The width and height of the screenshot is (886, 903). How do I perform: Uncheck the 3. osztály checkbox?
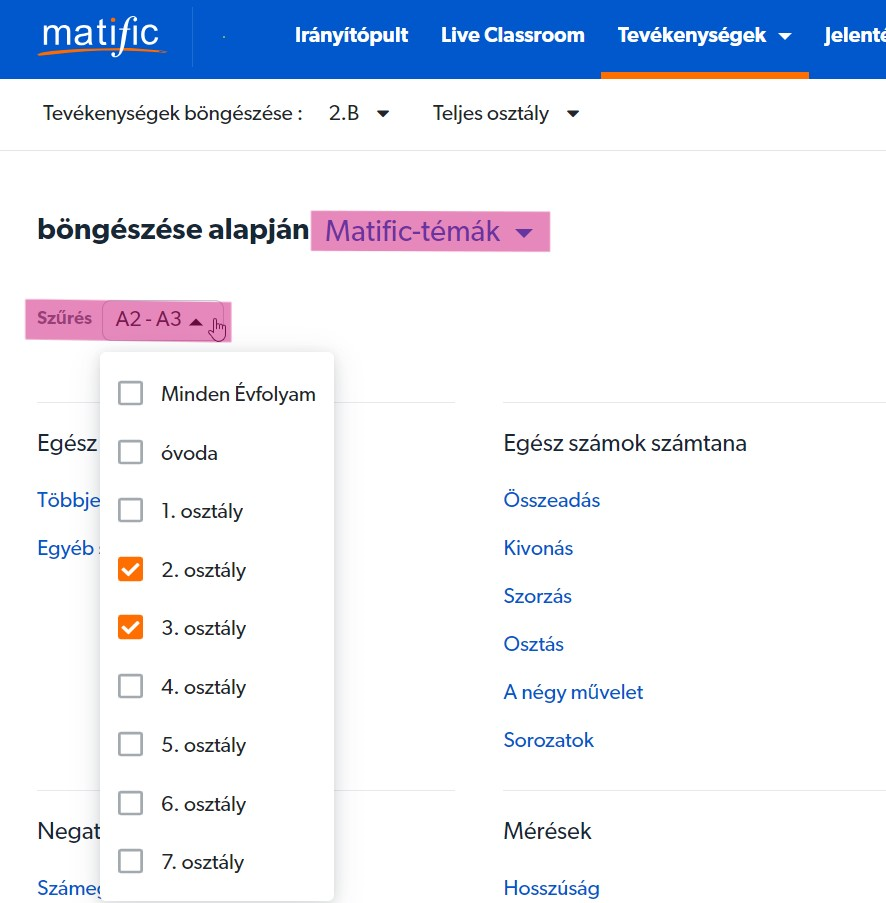click(131, 627)
